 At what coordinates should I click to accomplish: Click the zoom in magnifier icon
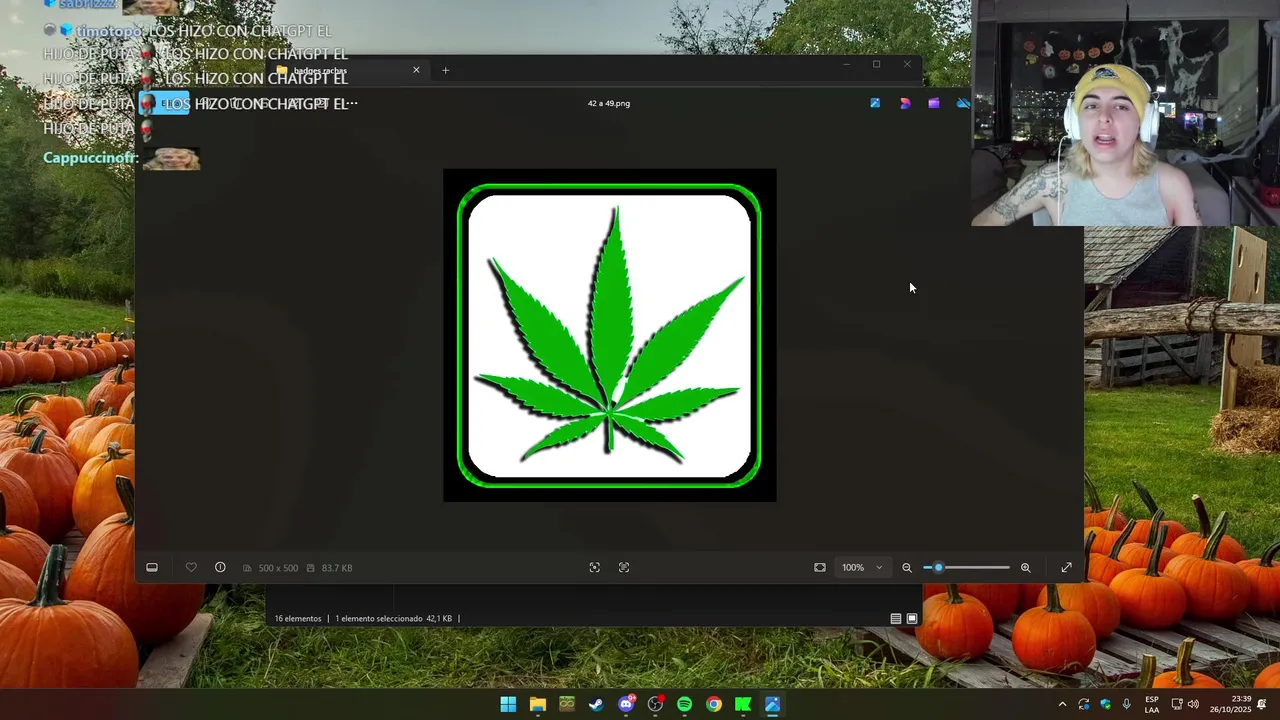coord(1025,567)
